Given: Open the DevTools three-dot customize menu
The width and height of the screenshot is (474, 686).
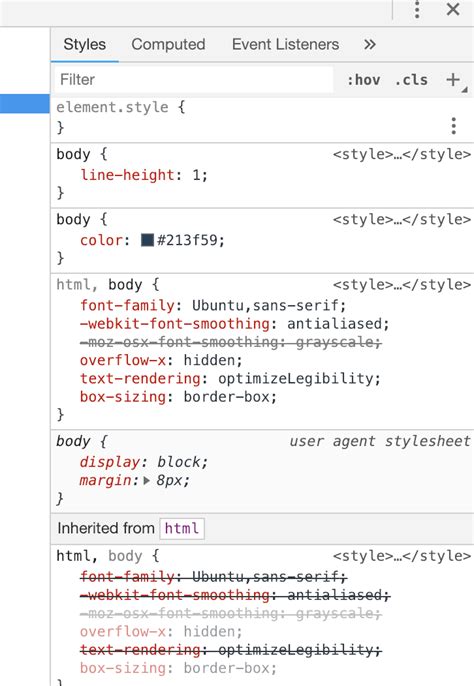Looking at the screenshot, I should [x=417, y=9].
